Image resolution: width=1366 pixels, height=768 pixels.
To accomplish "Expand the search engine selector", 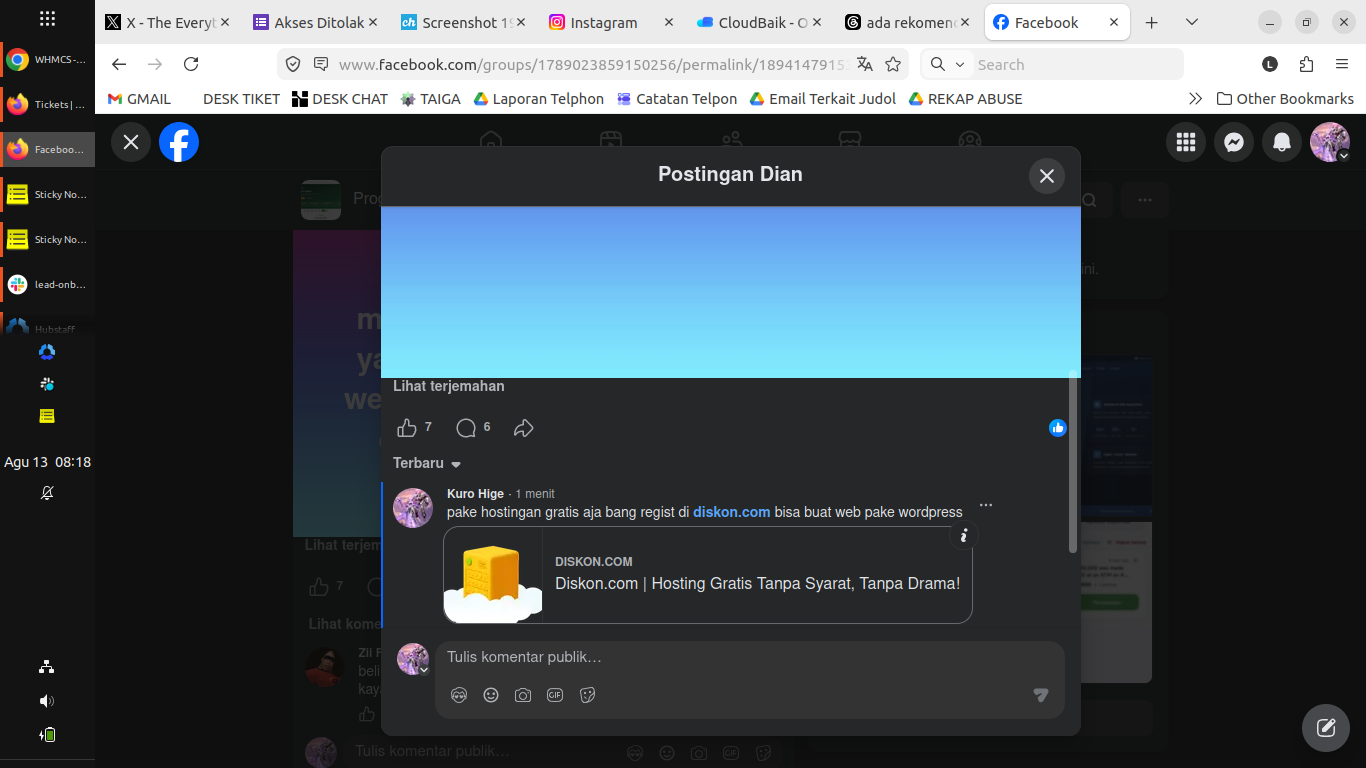I will [947, 64].
